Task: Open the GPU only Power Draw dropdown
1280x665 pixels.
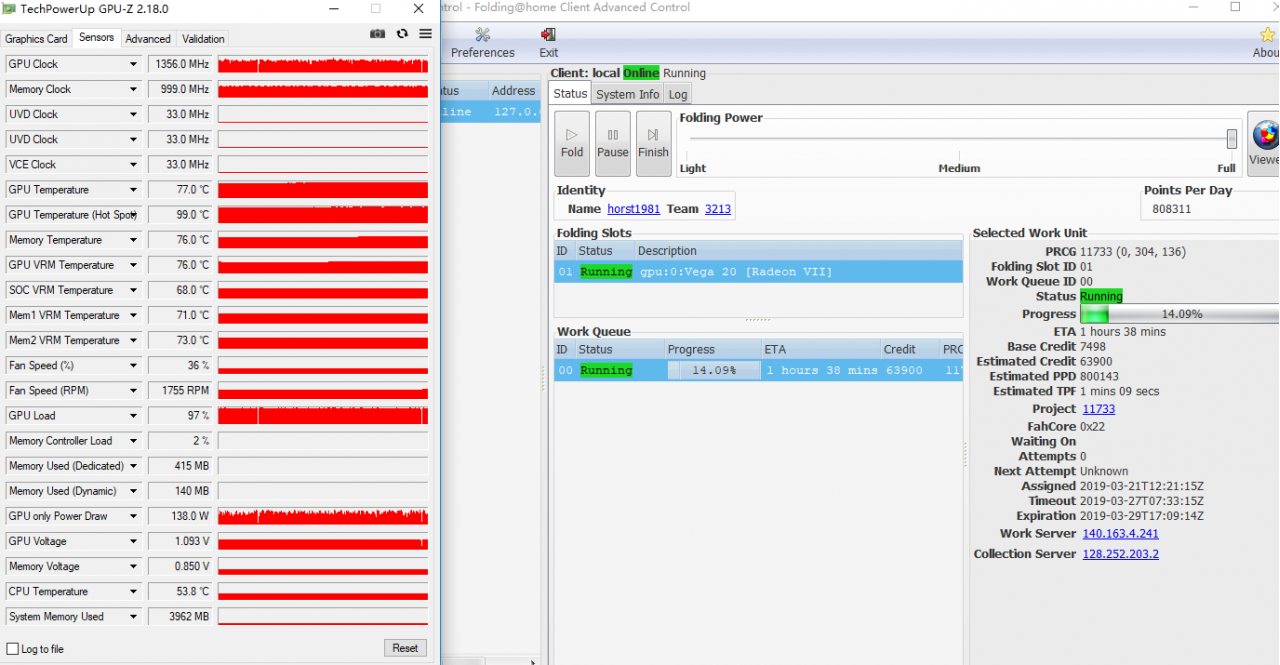Action: (132, 516)
